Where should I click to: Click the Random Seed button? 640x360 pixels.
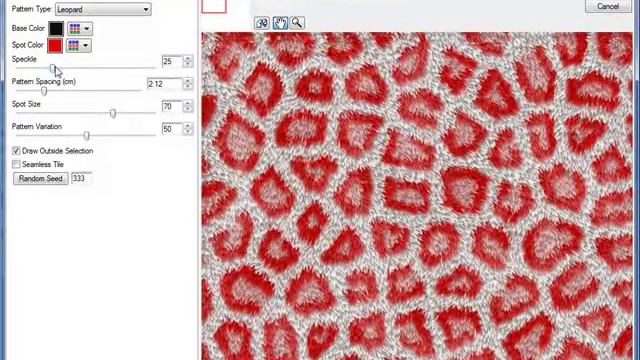click(x=40, y=178)
